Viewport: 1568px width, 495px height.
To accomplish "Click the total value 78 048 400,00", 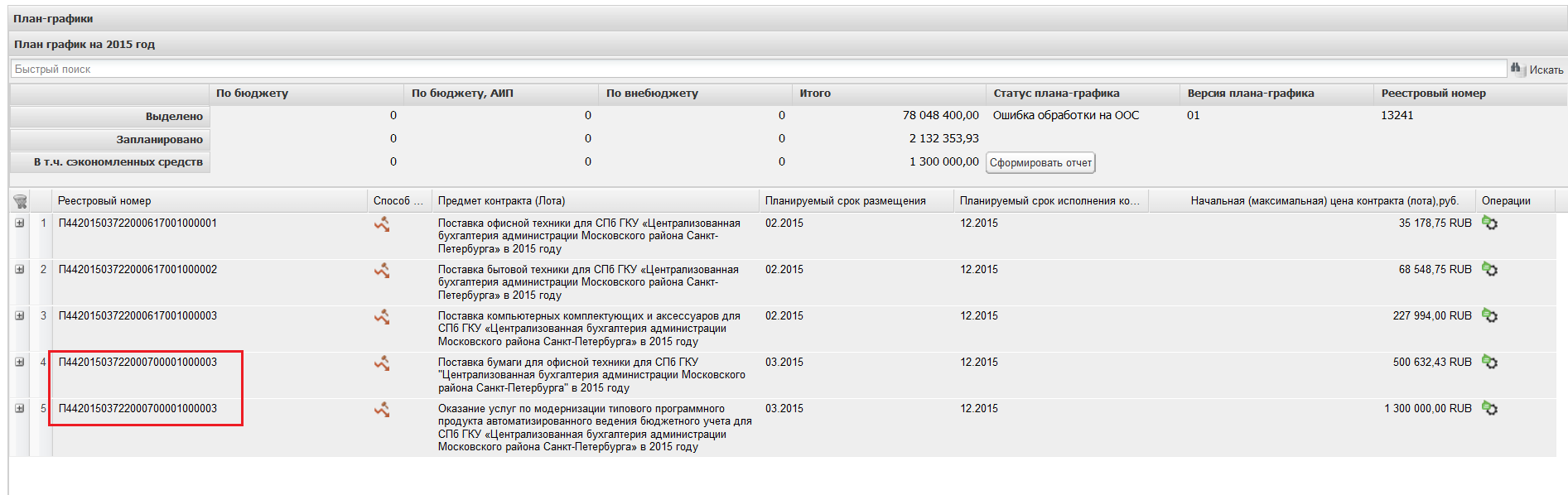I will click(941, 115).
